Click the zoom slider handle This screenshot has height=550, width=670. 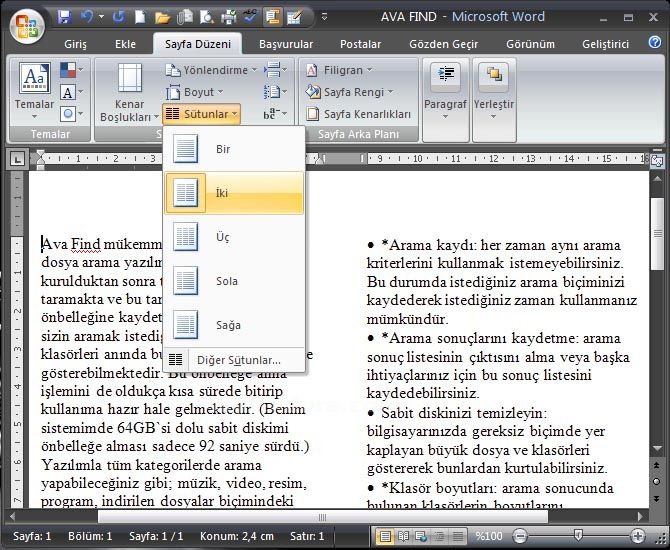pos(578,535)
